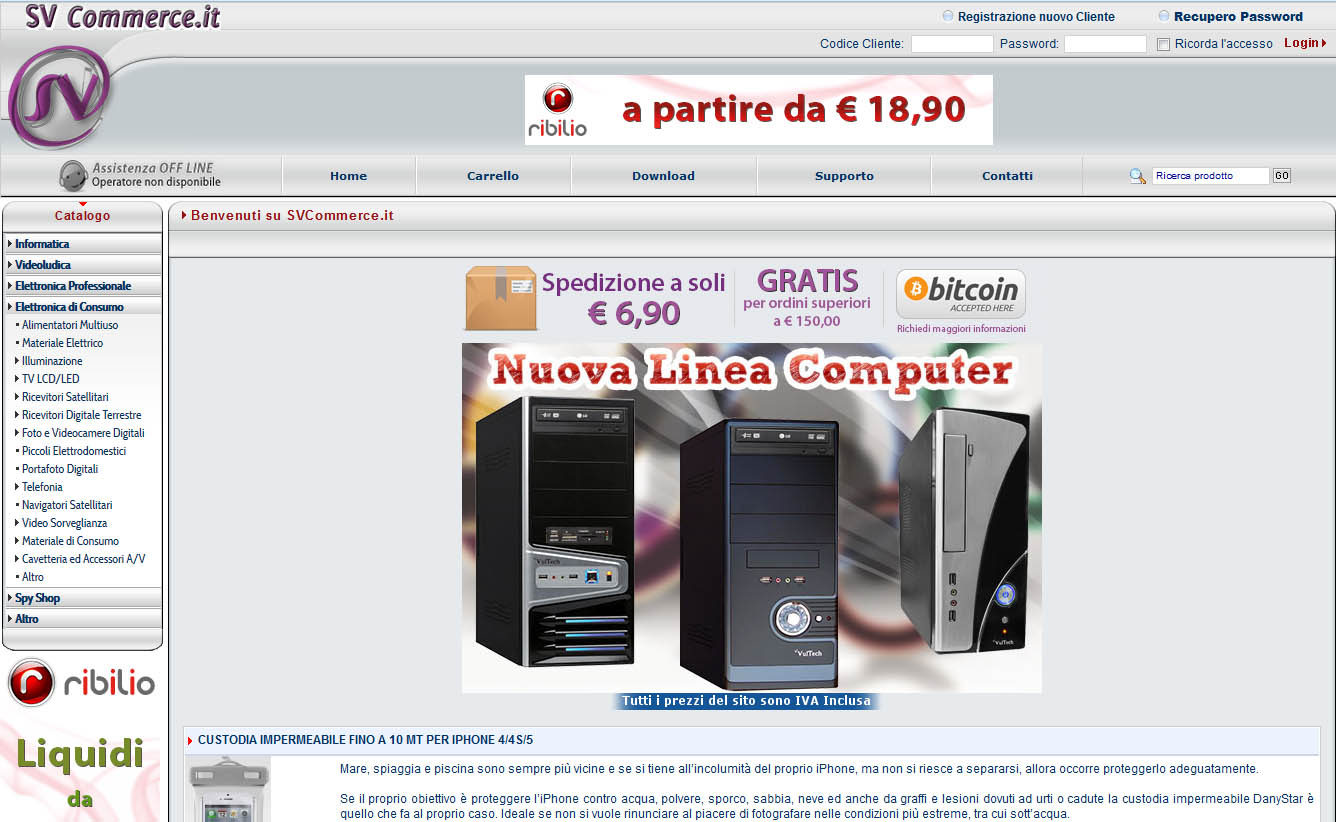Open the Home menu item
Viewport: 1336px width, 822px height.
pos(349,176)
